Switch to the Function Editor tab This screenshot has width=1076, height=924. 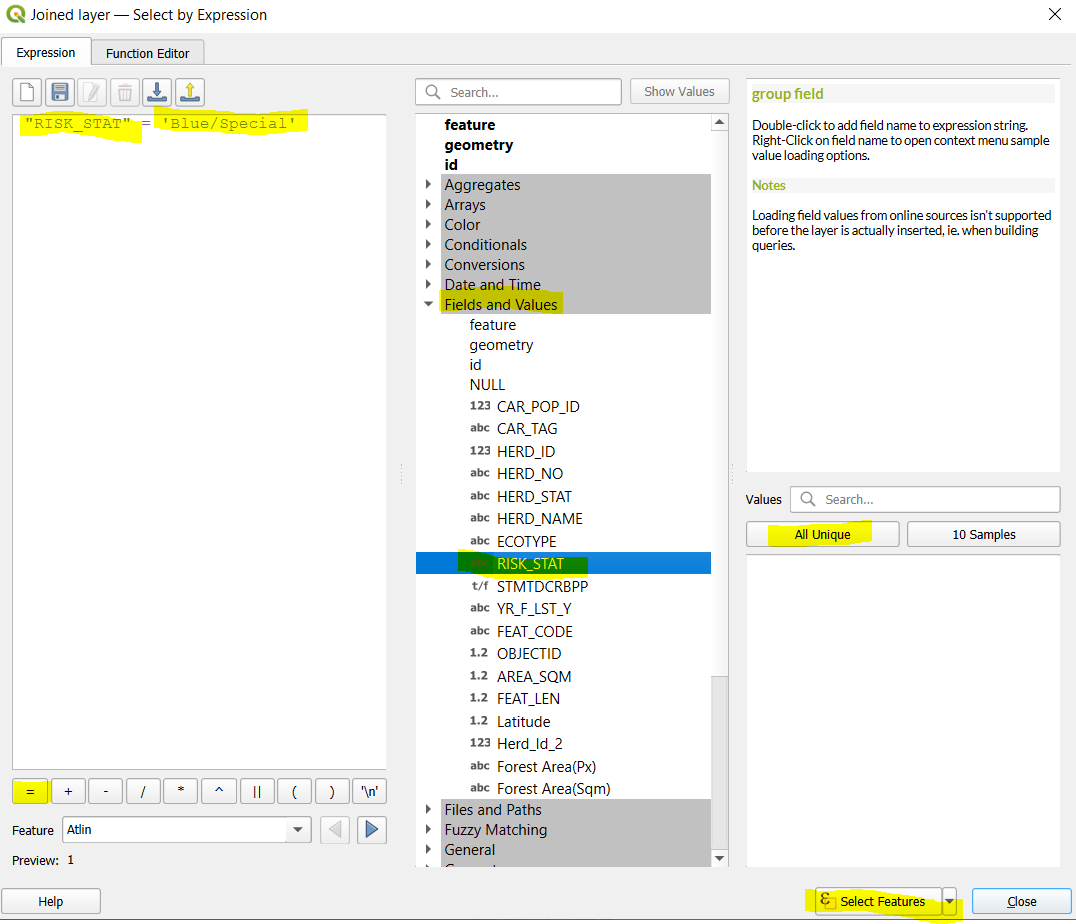coord(148,53)
